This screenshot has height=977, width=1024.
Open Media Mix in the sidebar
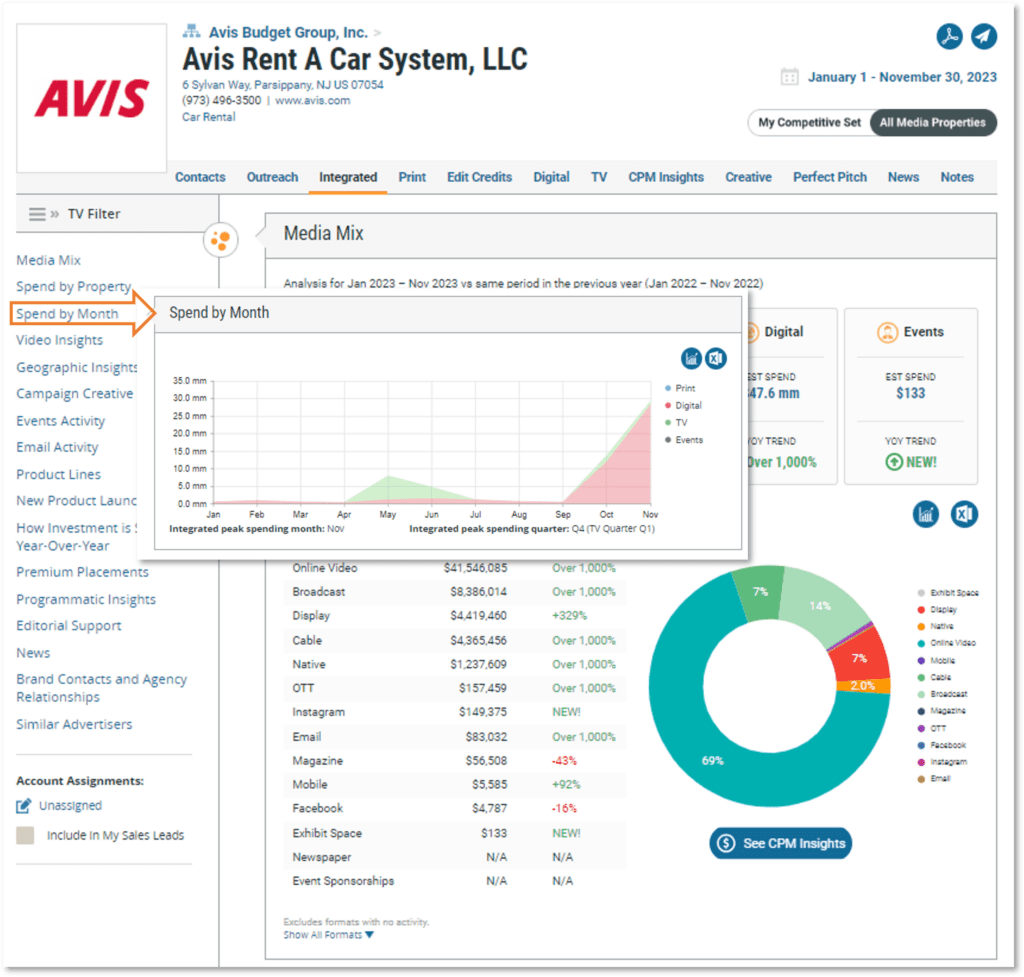(x=48, y=261)
